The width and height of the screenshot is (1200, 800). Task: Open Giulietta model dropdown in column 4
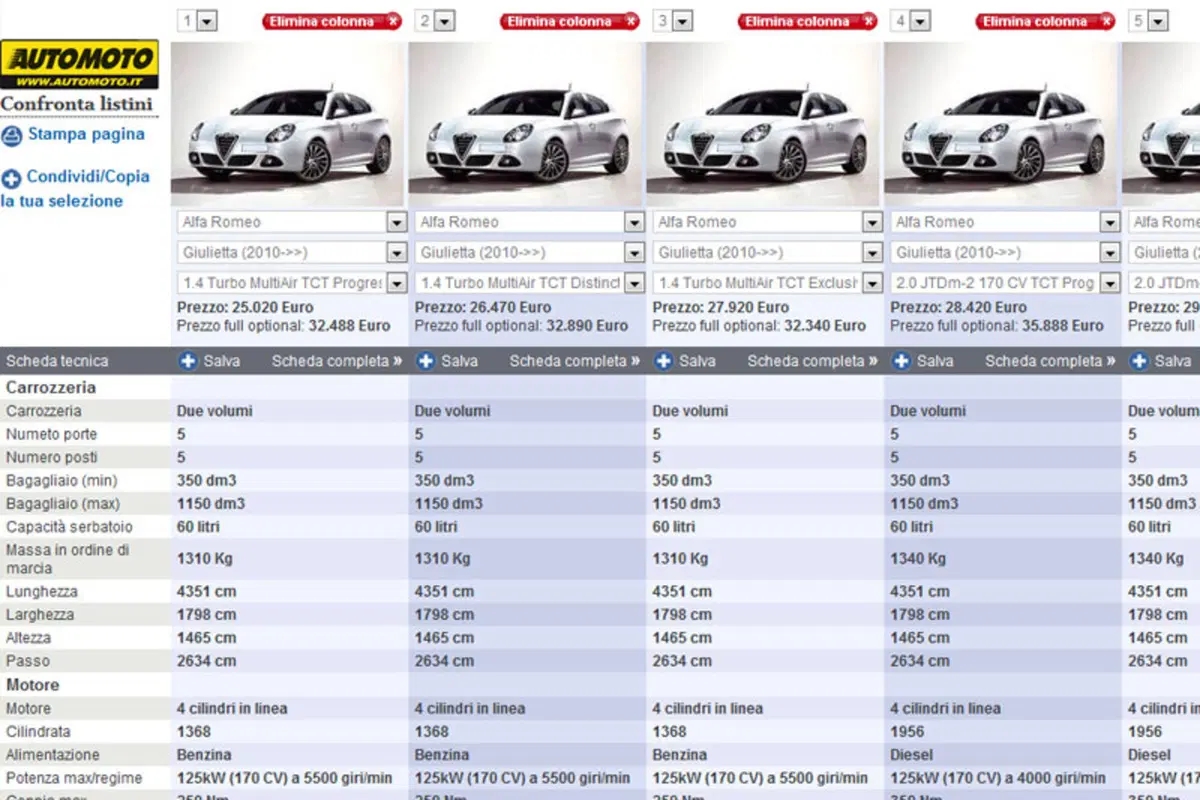(1006, 252)
